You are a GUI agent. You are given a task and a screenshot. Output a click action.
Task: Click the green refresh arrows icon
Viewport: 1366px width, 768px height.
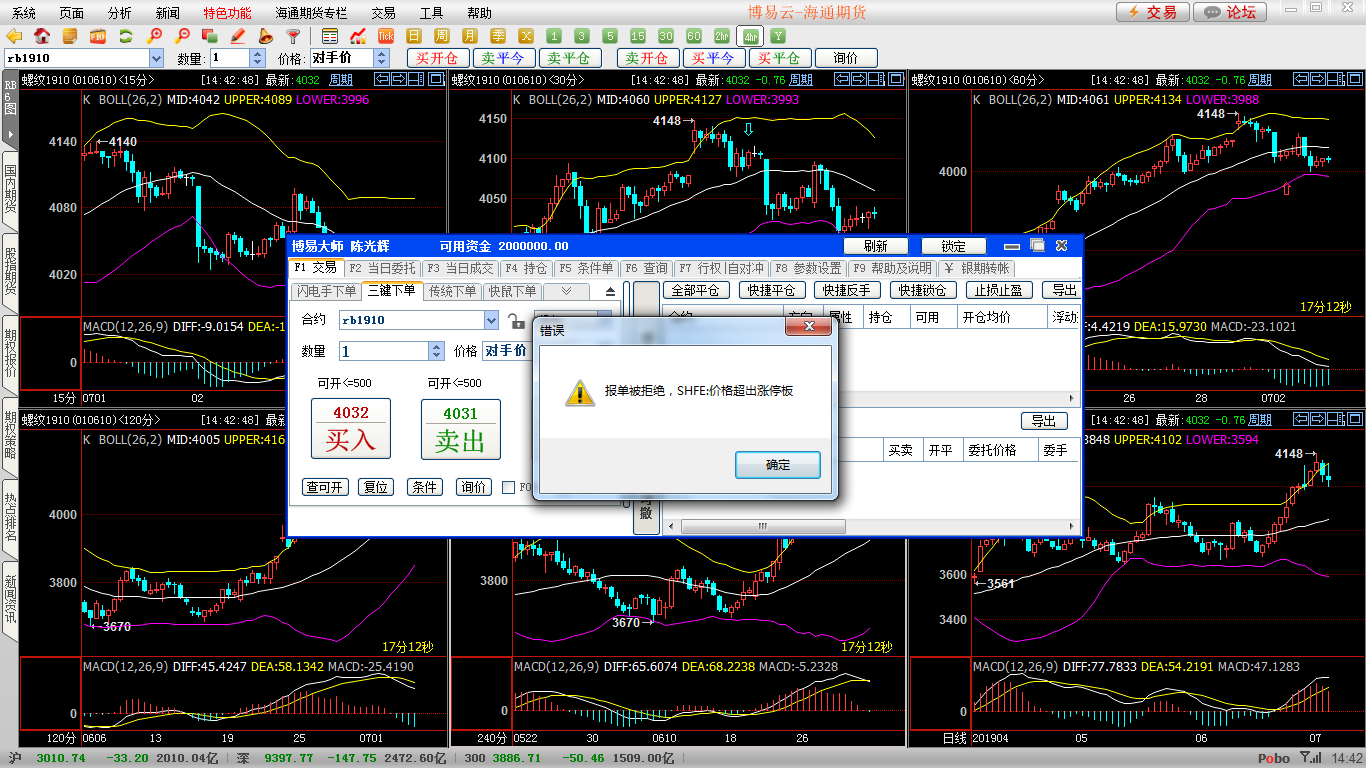126,36
